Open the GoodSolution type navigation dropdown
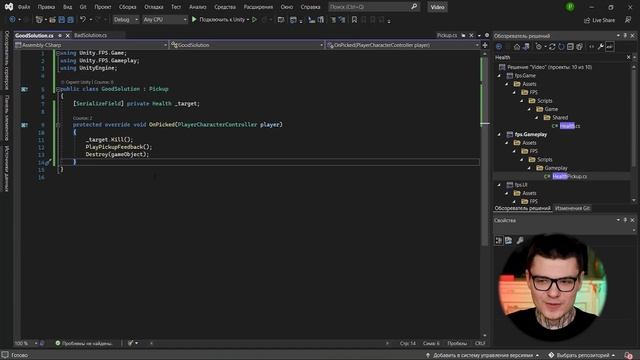This screenshot has width=640, height=360. pos(247,45)
